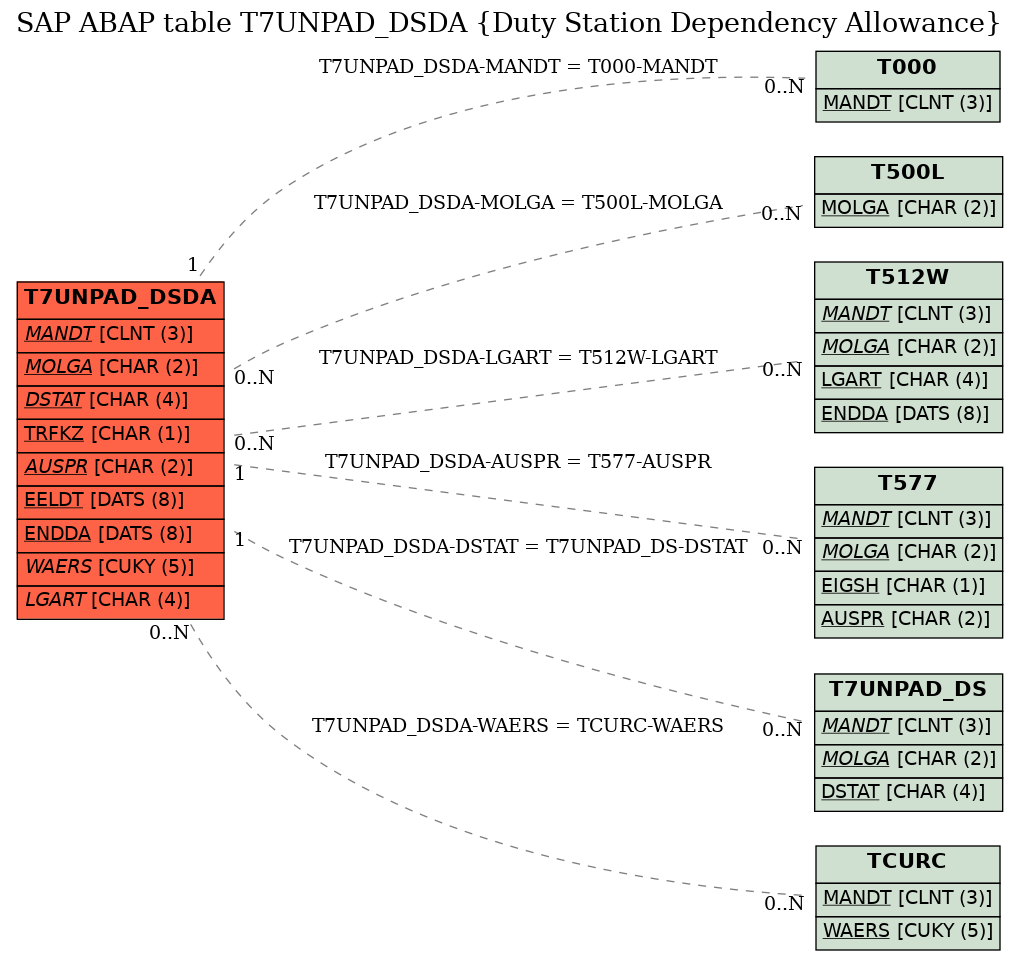Click the AUSPR = T577-AUSPR relation label
The image size is (1019, 961).
click(x=518, y=462)
